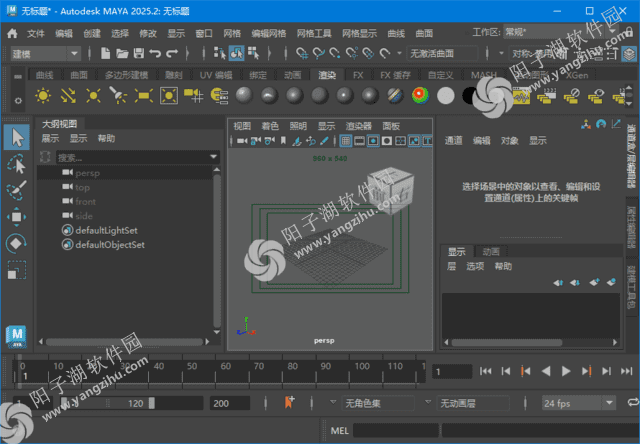Step to next keyframe
640x444 pixels.
(587, 371)
